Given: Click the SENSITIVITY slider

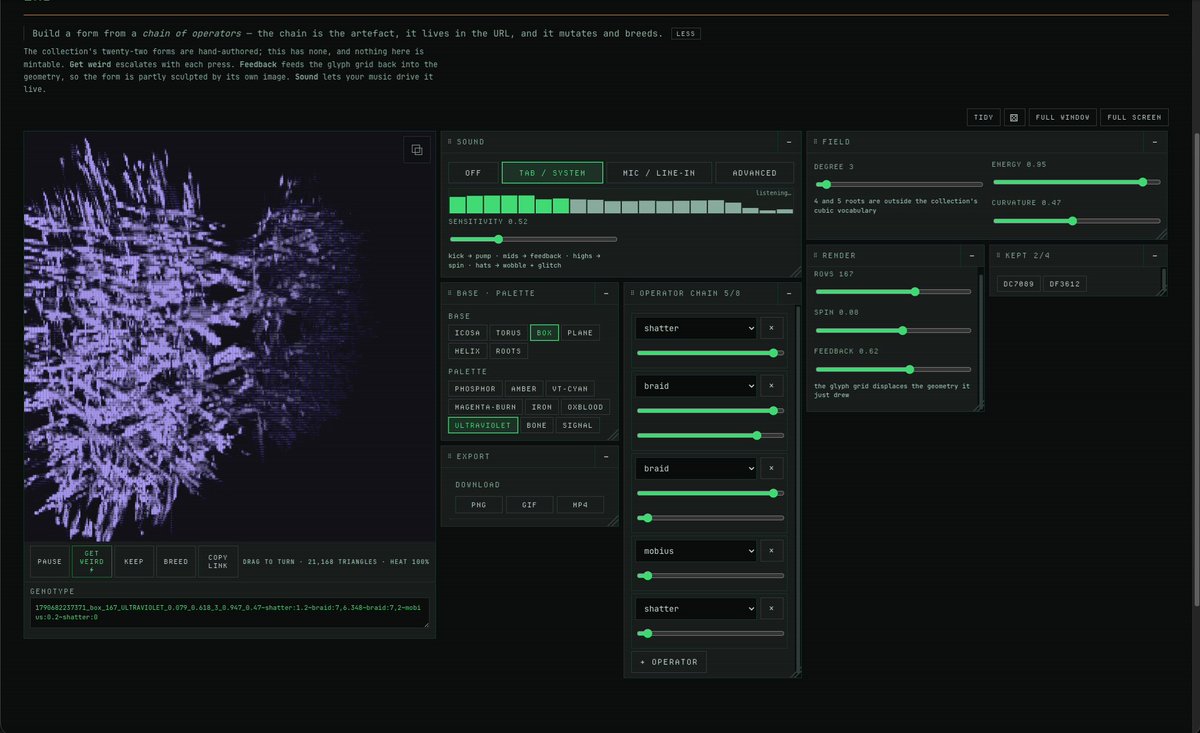Looking at the screenshot, I should pos(533,239).
